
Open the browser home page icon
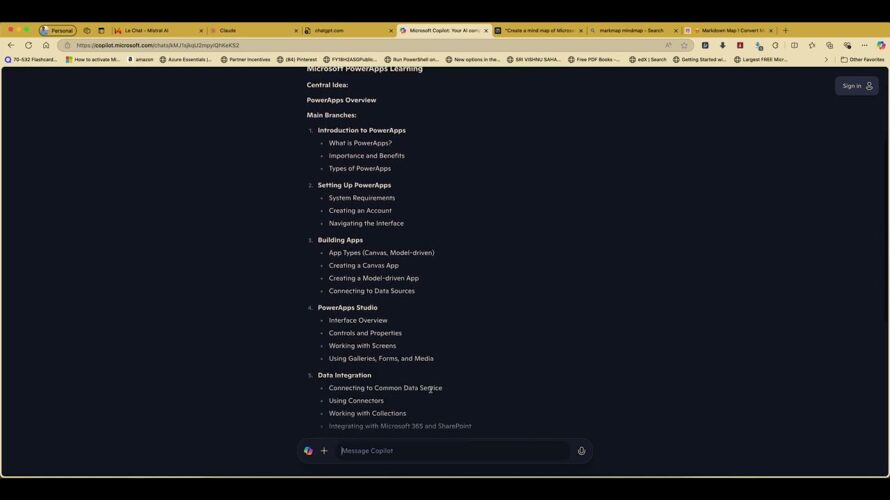(x=46, y=45)
